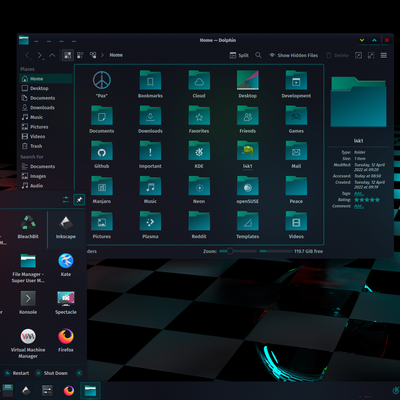400x400 pixels.
Task: Click the Restart button in the launcher
Action: (x=17, y=373)
